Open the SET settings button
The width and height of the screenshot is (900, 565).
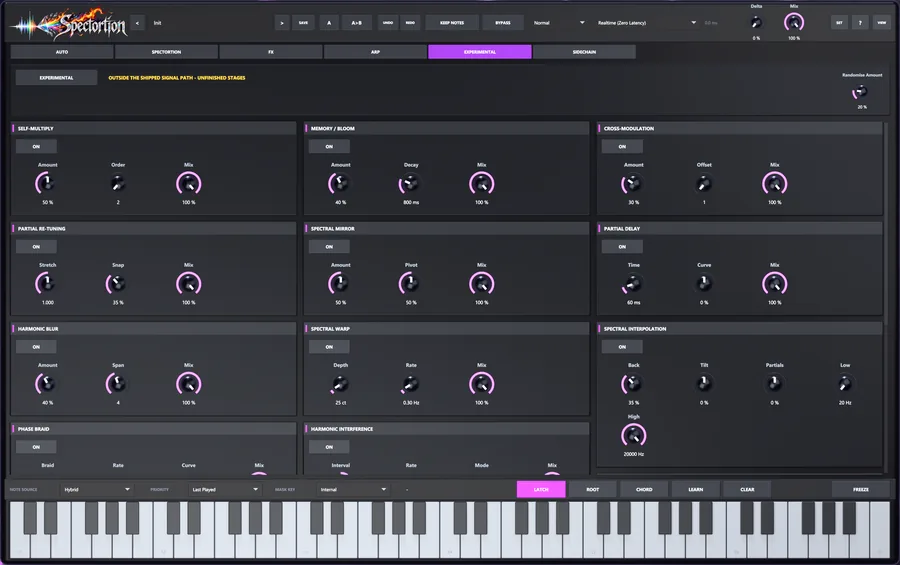tap(839, 23)
